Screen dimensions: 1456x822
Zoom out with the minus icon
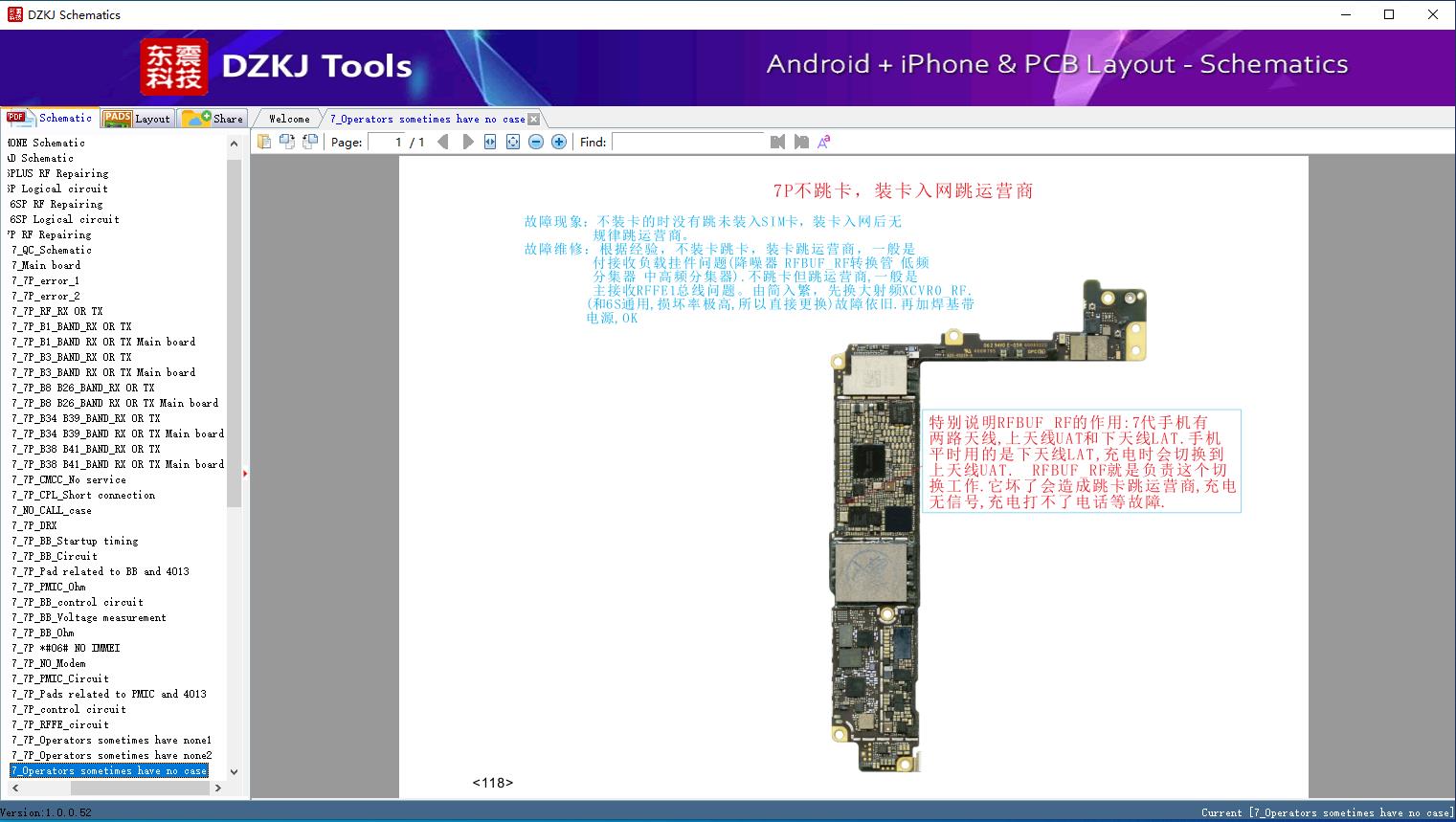536,142
